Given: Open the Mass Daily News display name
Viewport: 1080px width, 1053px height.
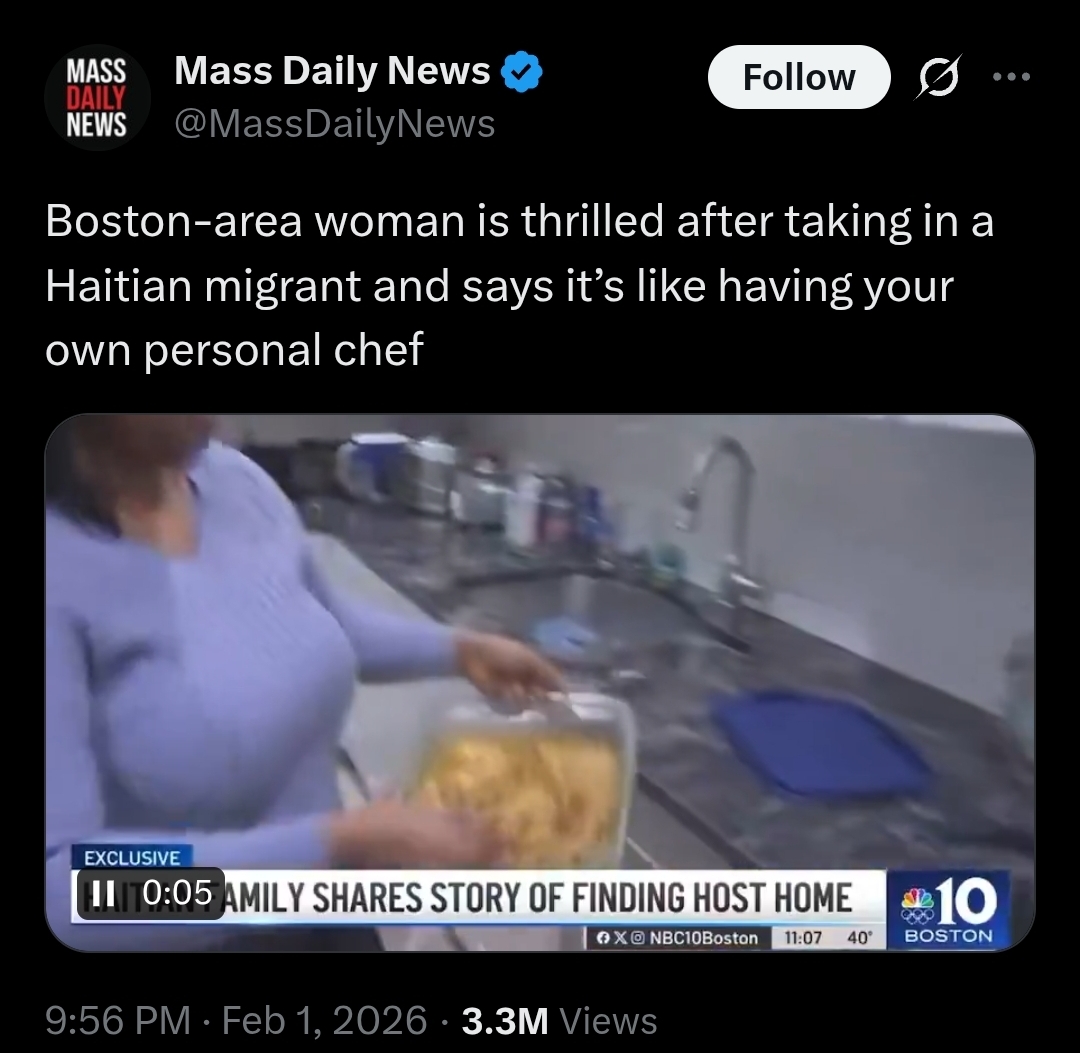Looking at the screenshot, I should pyautogui.click(x=332, y=71).
